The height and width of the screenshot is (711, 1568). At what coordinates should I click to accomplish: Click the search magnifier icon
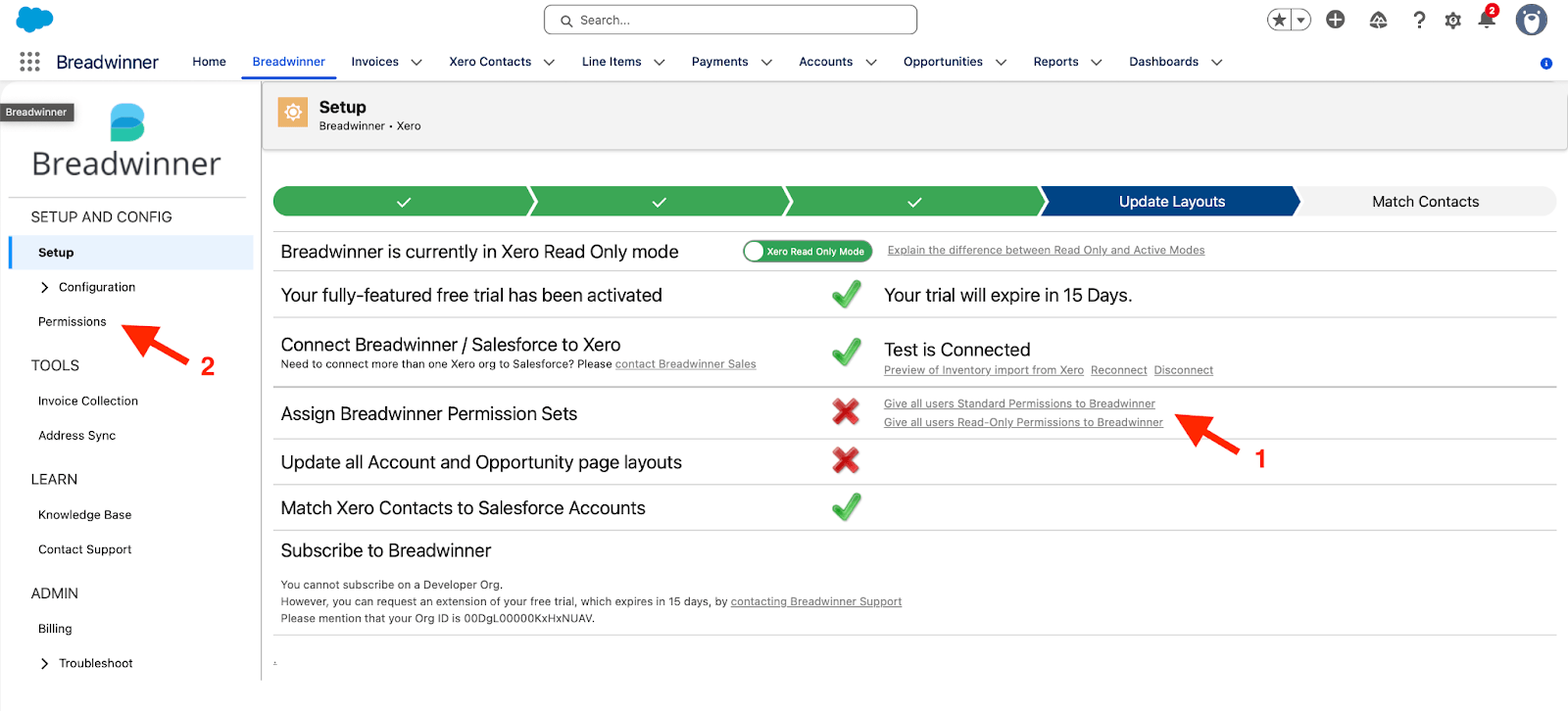point(566,21)
